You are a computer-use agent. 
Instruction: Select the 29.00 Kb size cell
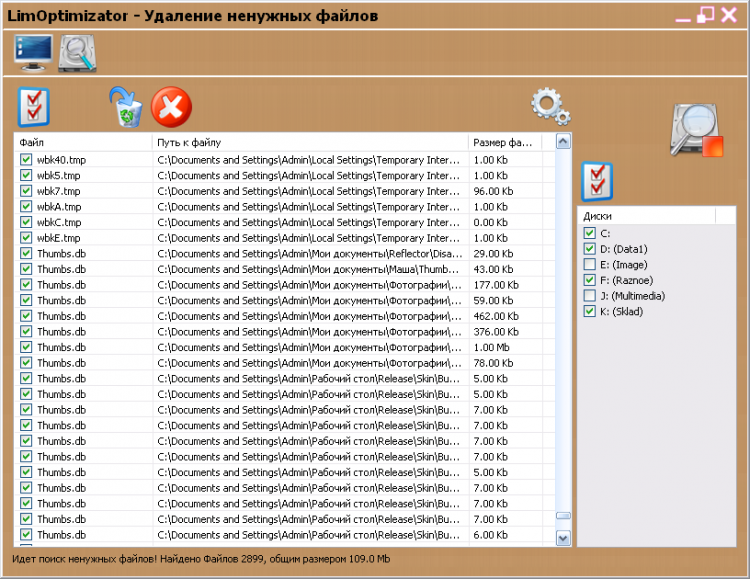coord(493,254)
